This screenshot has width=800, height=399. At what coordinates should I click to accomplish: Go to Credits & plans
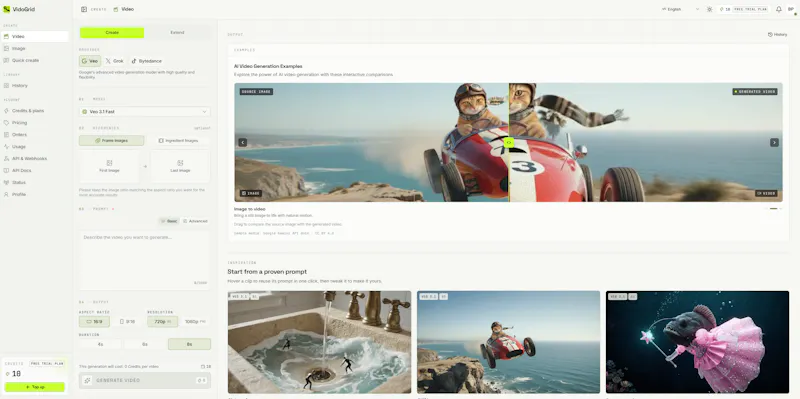[x=34, y=111]
